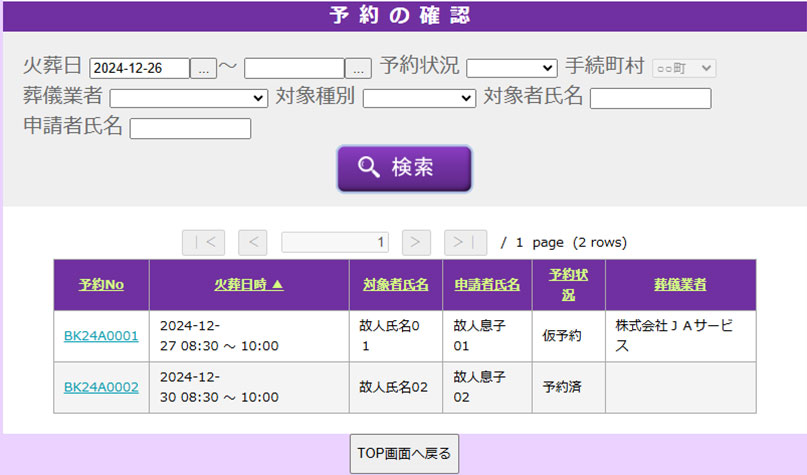Jump to last page of results
This screenshot has height=475, width=807.
(x=465, y=242)
